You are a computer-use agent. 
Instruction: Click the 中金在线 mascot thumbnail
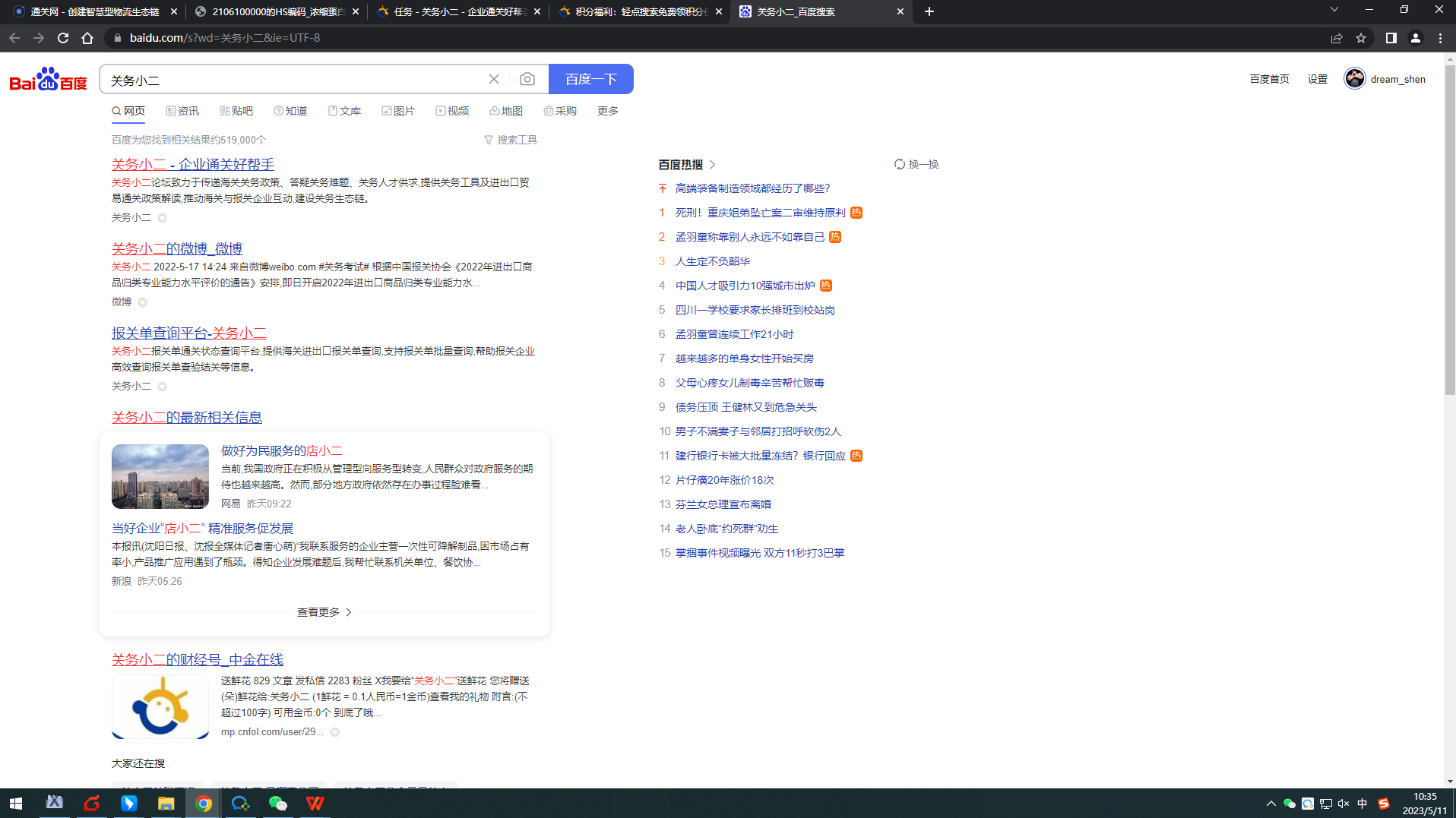pos(160,706)
